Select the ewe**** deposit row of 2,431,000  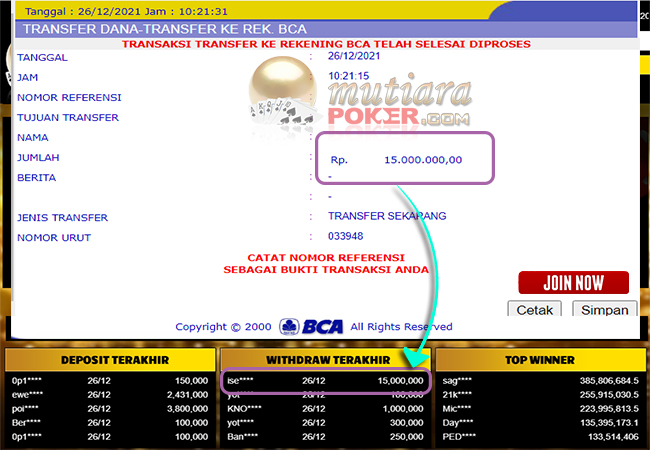[x=110, y=395]
